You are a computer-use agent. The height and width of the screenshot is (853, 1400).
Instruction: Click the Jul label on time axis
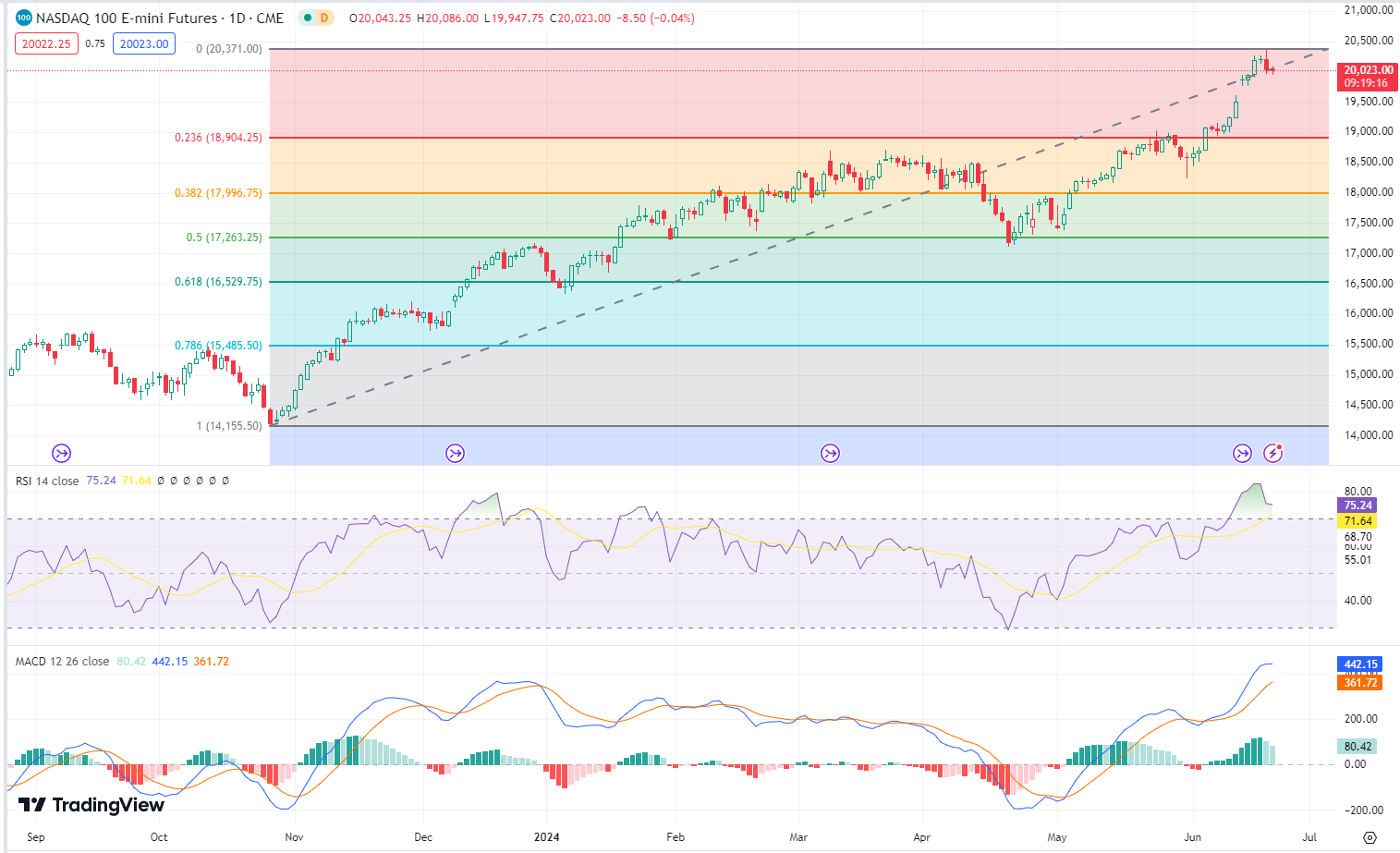click(x=1309, y=837)
